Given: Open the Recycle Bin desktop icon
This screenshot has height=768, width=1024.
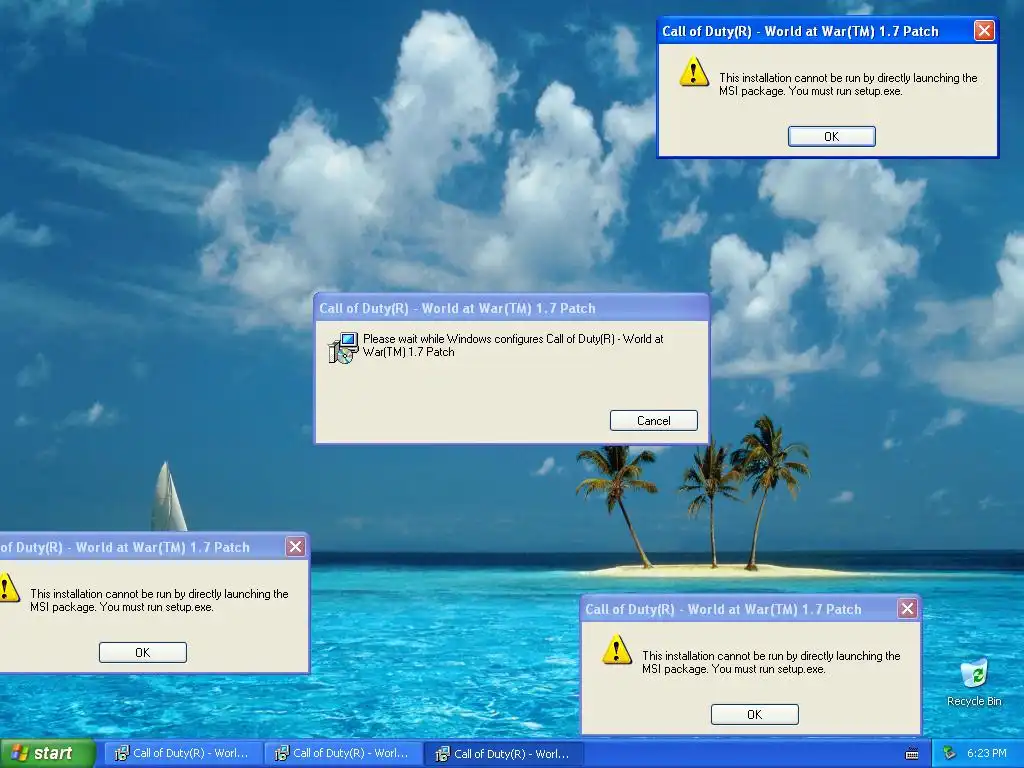Looking at the screenshot, I should pyautogui.click(x=974, y=684).
